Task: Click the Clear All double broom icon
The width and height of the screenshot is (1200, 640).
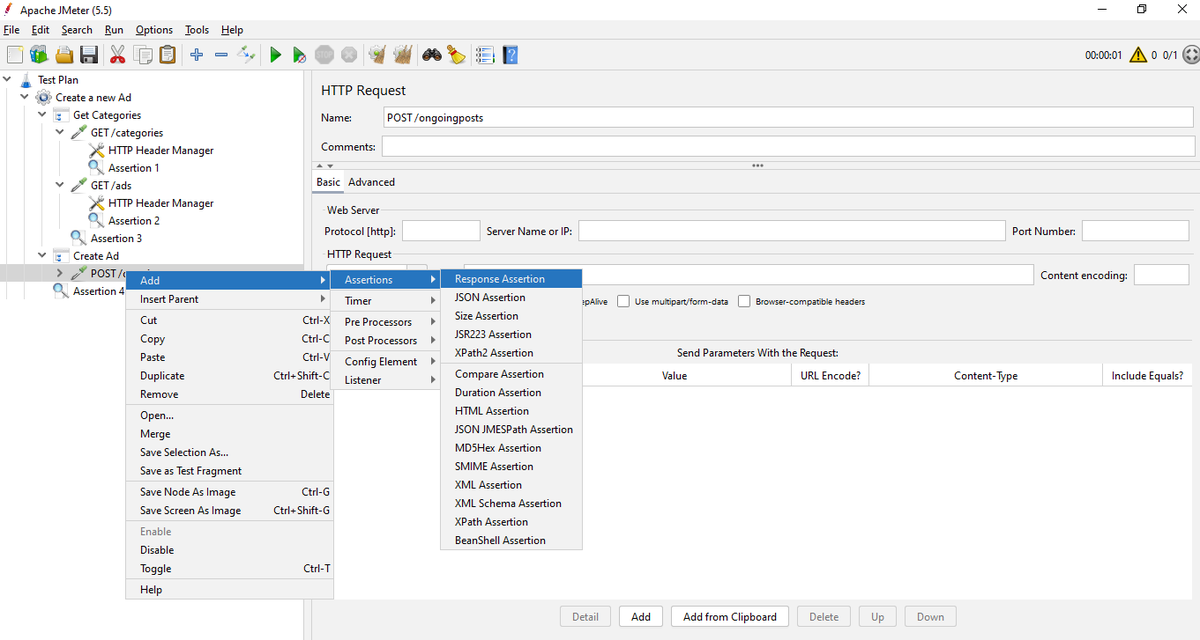Action: click(x=403, y=55)
